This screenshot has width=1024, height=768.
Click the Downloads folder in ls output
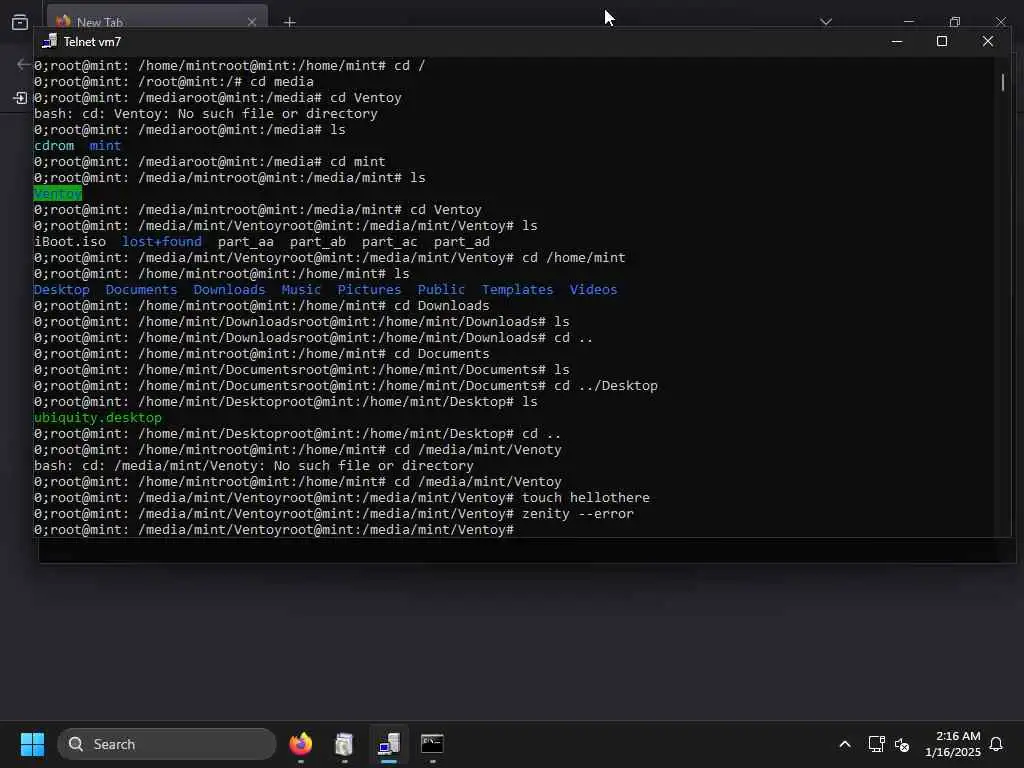(229, 289)
